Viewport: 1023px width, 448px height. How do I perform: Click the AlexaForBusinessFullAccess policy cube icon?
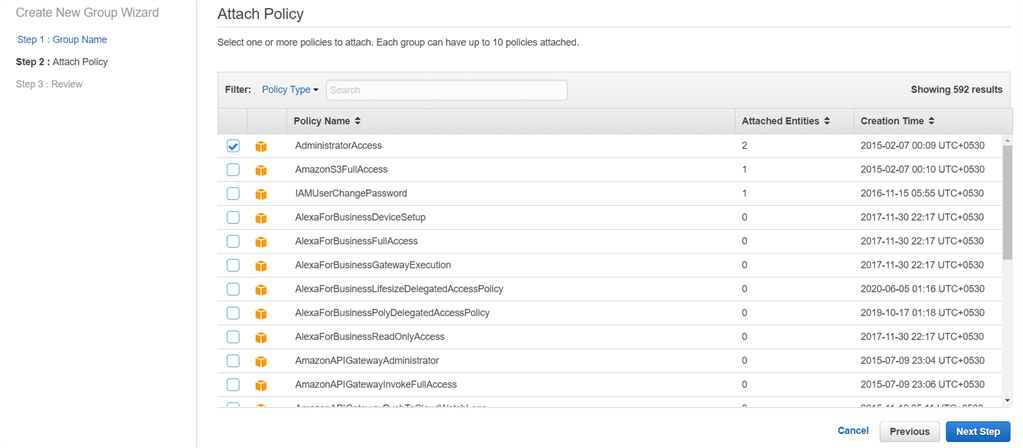[x=261, y=242]
